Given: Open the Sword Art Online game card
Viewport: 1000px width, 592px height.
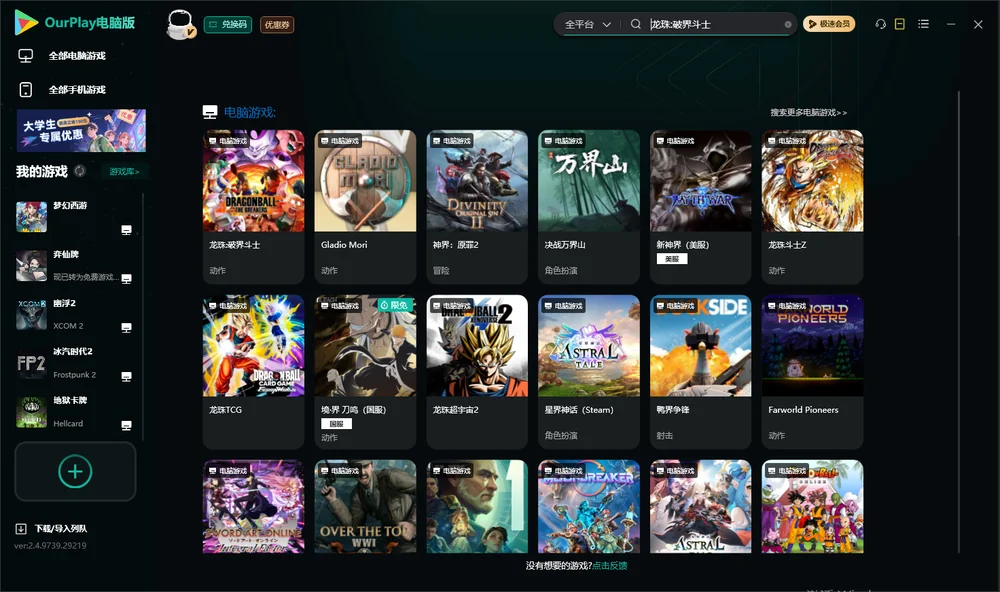Looking at the screenshot, I should tap(253, 507).
